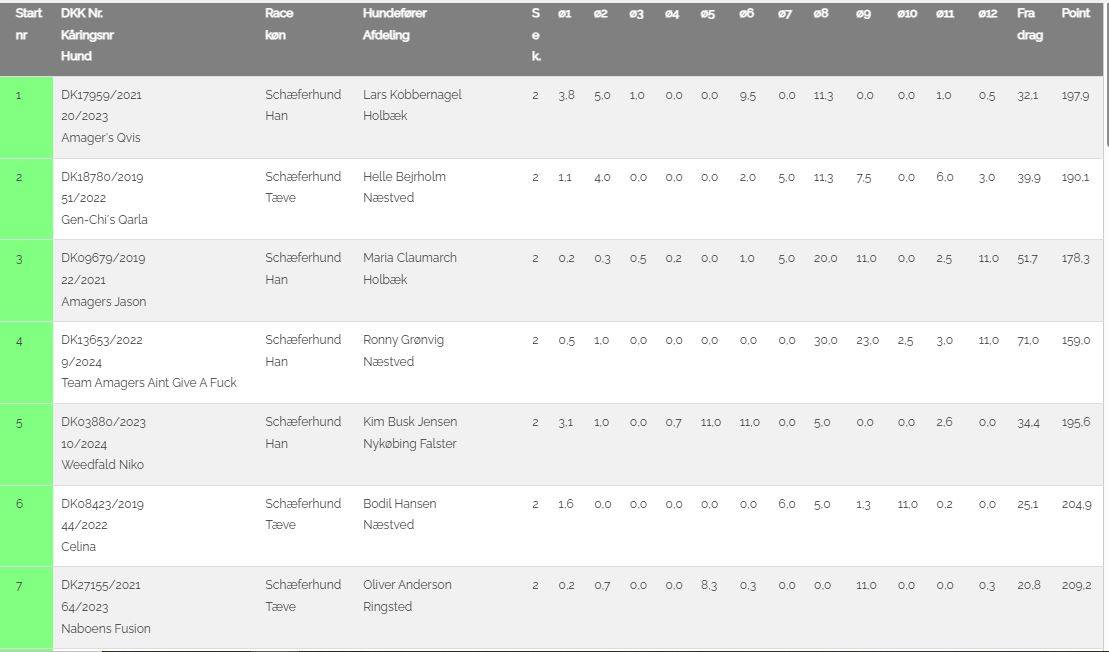1109x652 pixels.
Task: Click the ø8 column header
Action: (821, 14)
